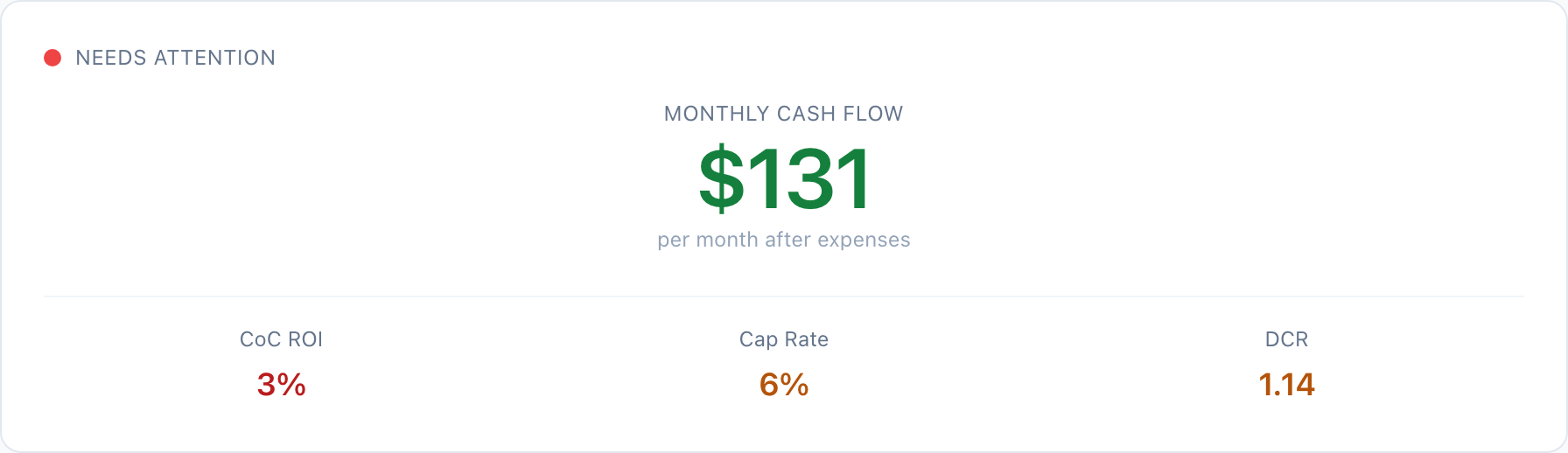Click the percent sign in 6%
The height and width of the screenshot is (453, 1568).
pyautogui.click(x=795, y=385)
